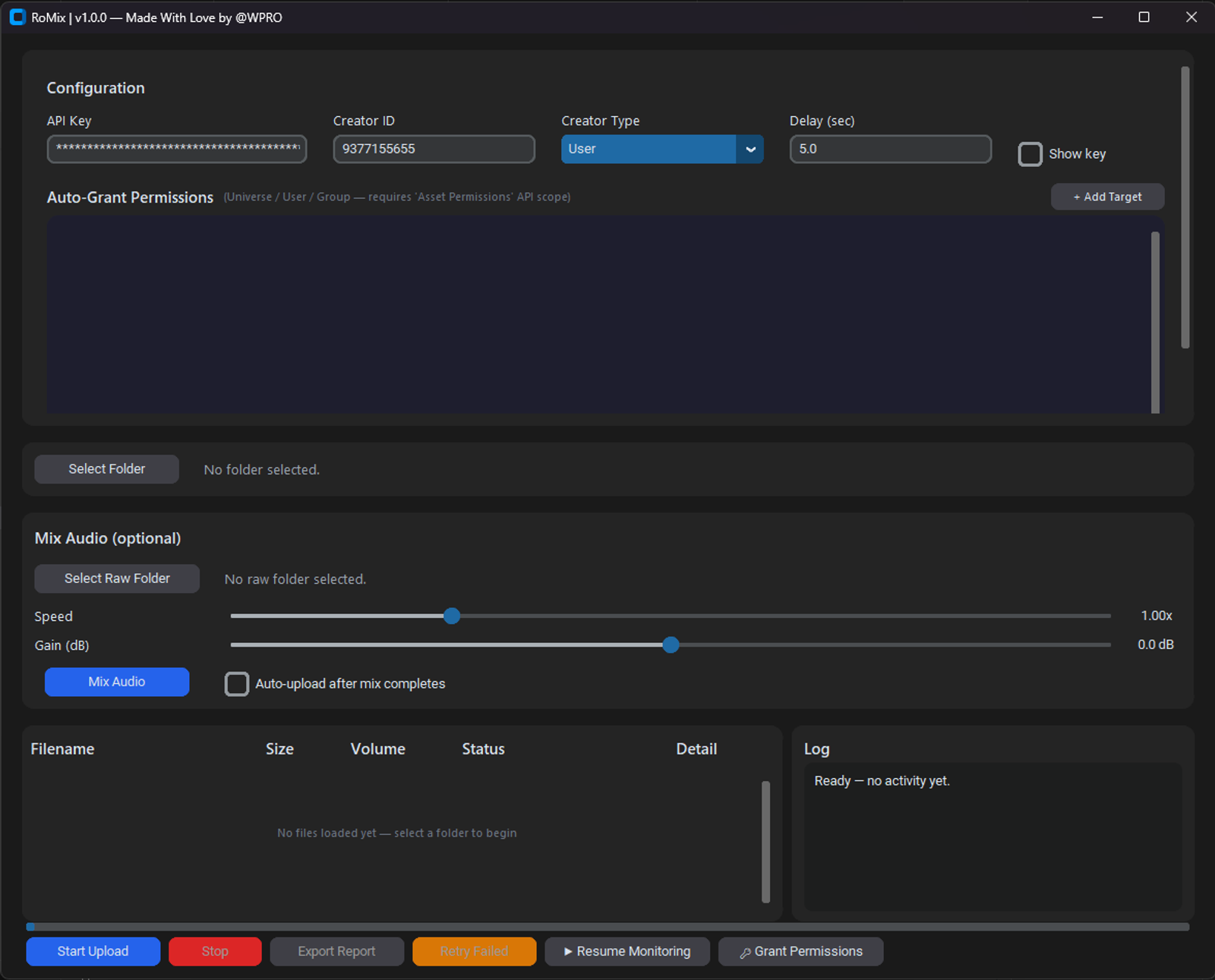Viewport: 1215px width, 980px height.
Task: Click the Configuration panel vertical scrollbar
Action: click(x=1185, y=207)
